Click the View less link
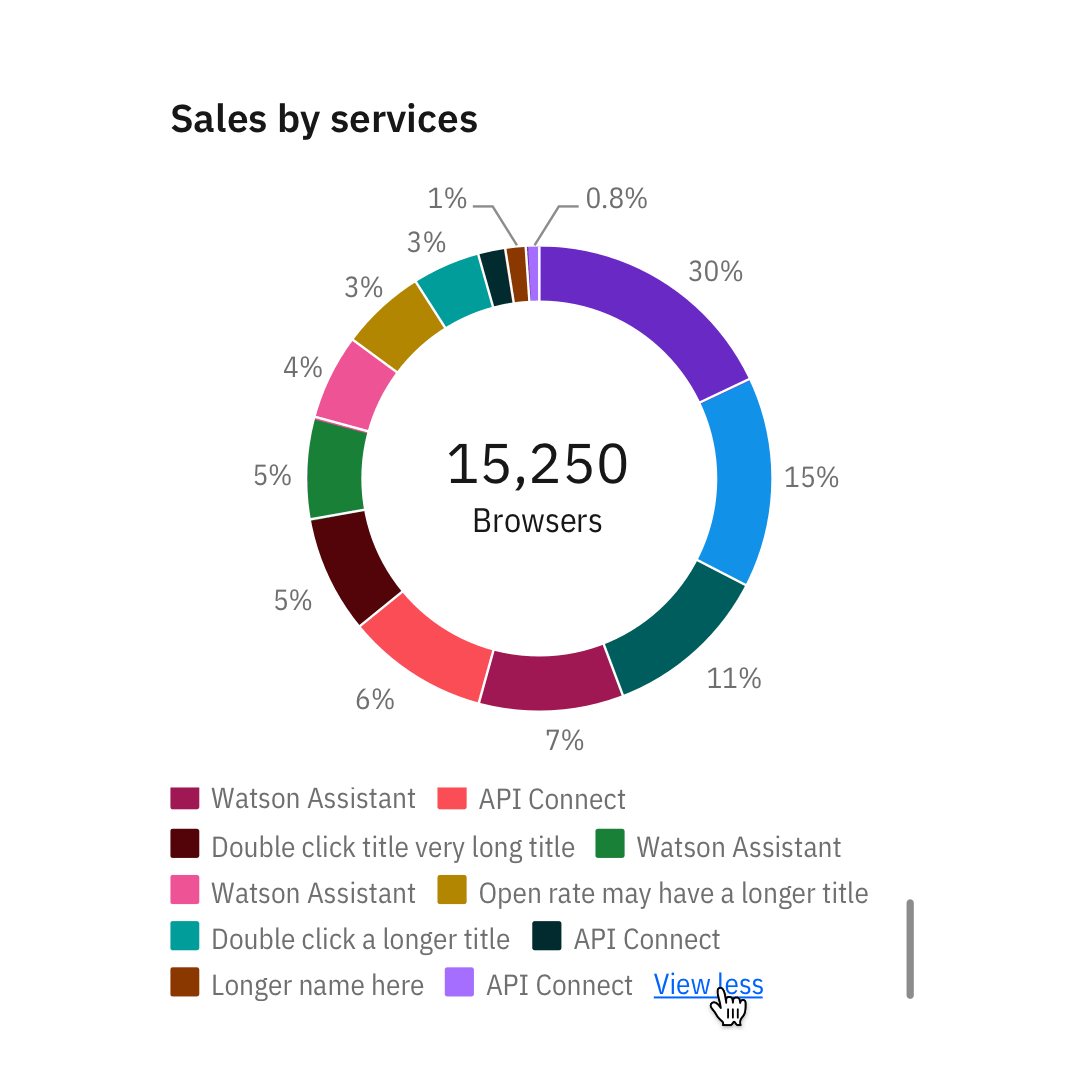This screenshot has width=1088, height=1088. (x=708, y=985)
